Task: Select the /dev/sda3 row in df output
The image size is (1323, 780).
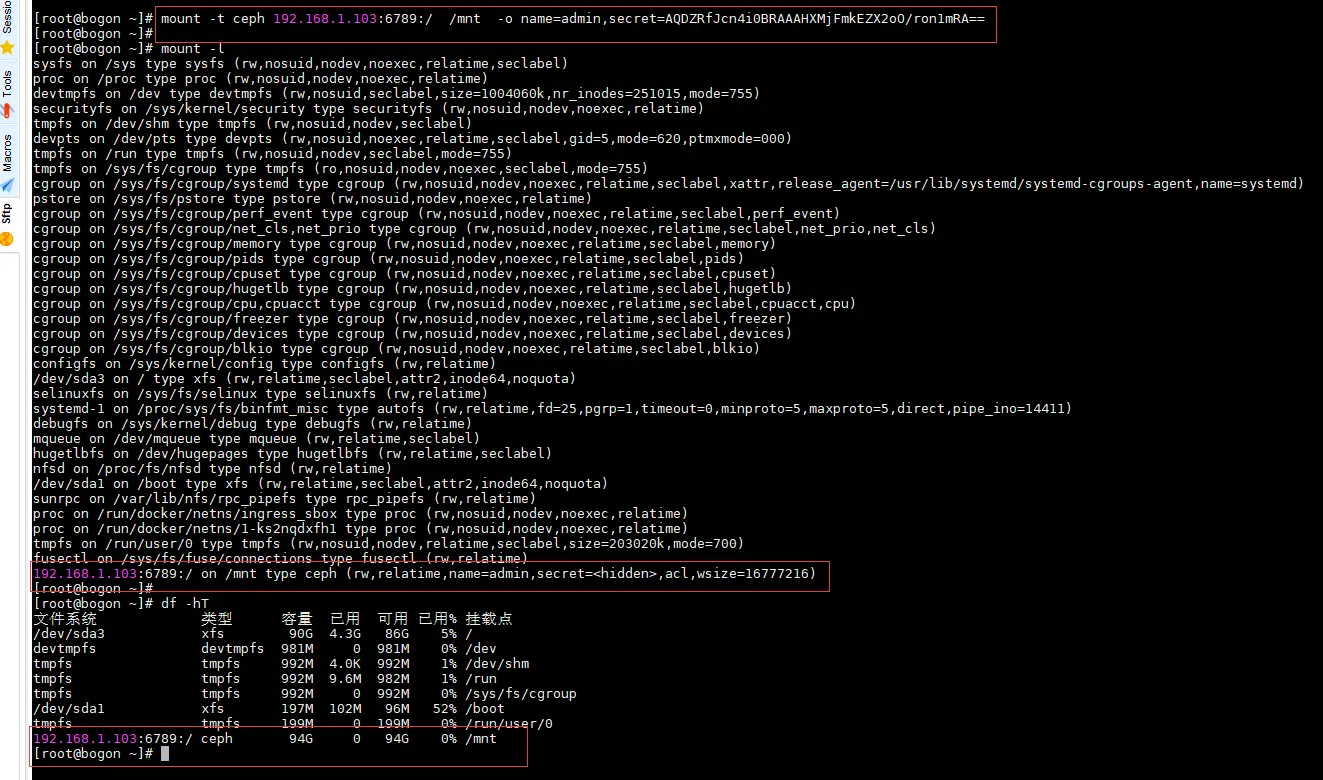Action: [x=253, y=634]
